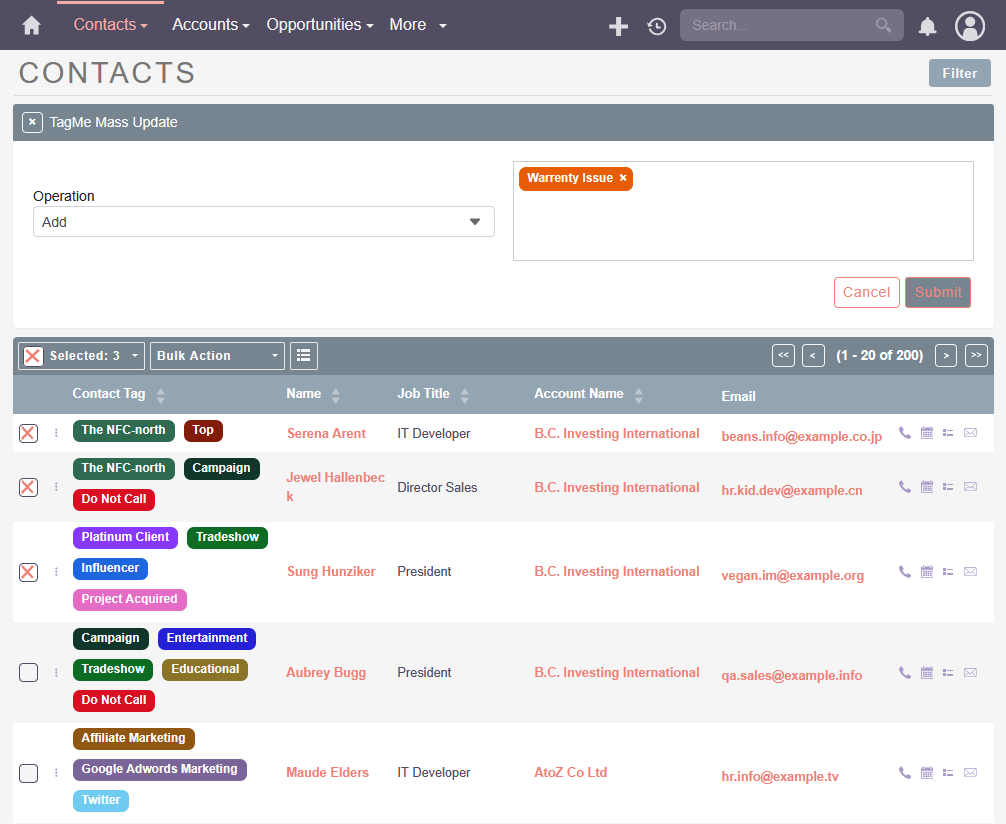1006x824 pixels.
Task: Toggle the select-all checkbox
Action: tap(33, 356)
